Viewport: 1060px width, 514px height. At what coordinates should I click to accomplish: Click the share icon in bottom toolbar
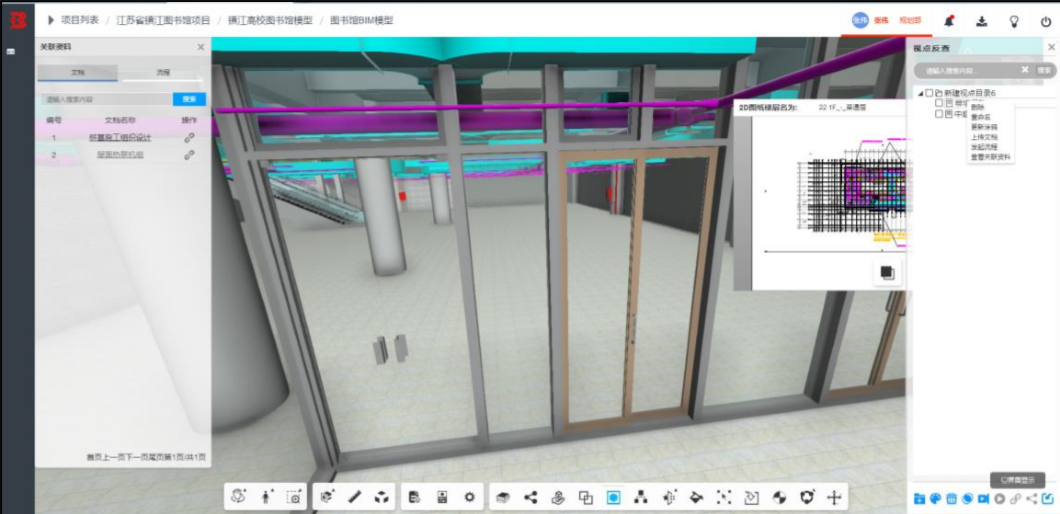(531, 497)
